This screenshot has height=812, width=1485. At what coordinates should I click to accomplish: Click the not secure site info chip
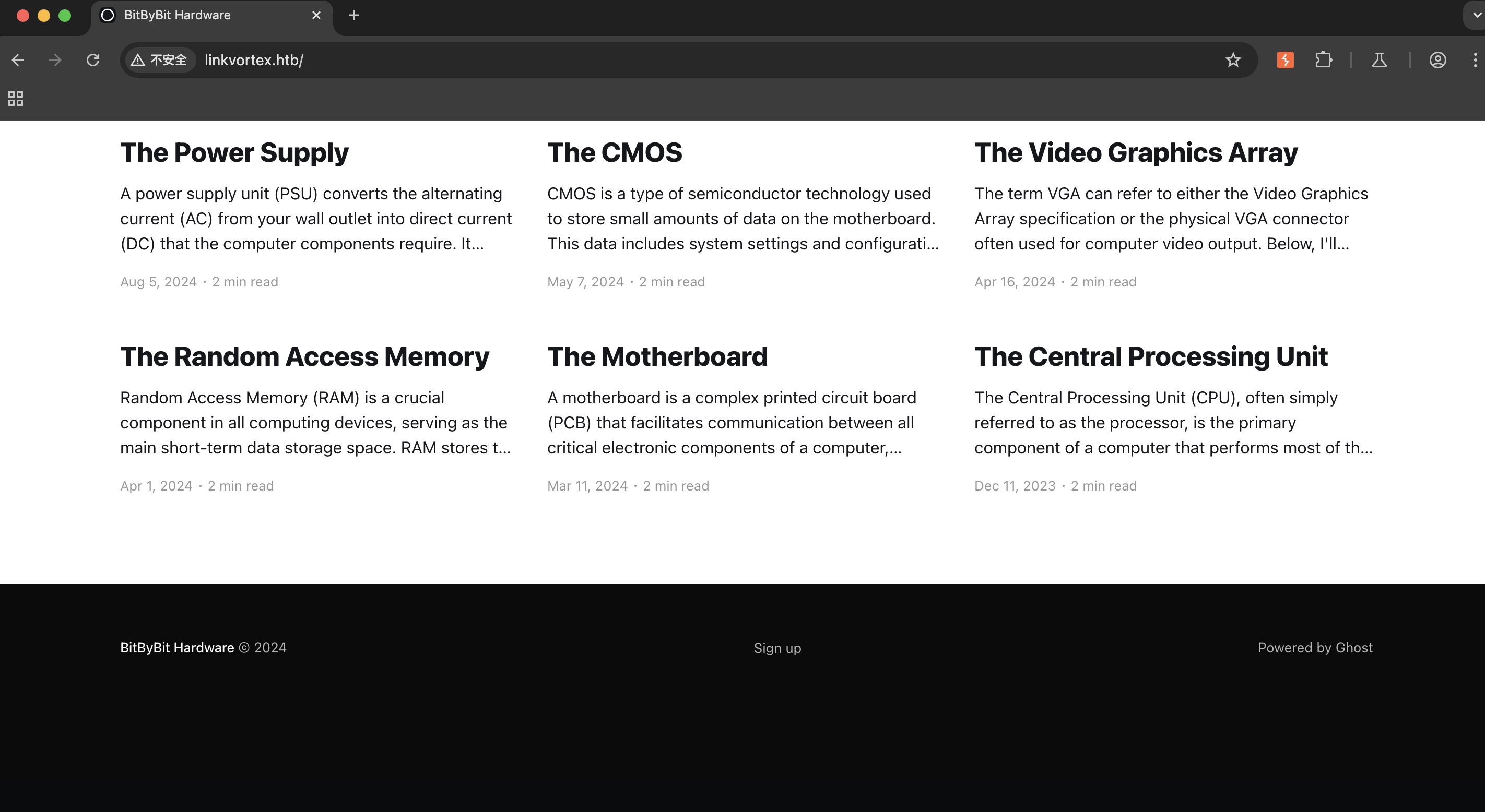click(x=159, y=60)
